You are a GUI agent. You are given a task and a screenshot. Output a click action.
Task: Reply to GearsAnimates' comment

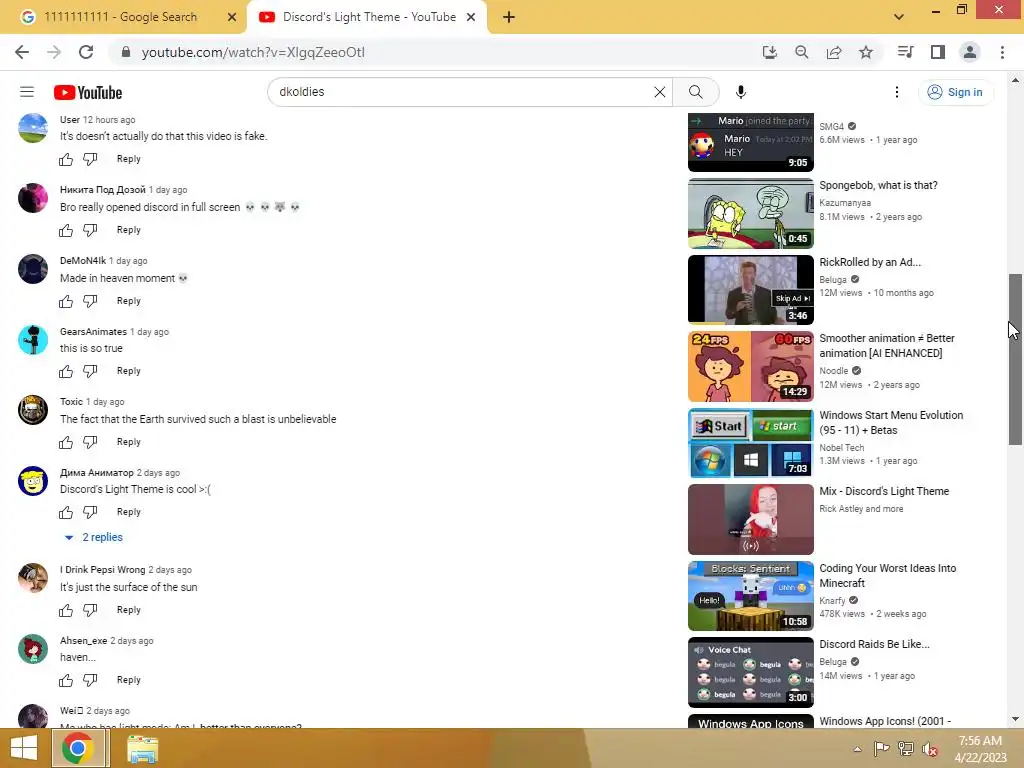(129, 371)
